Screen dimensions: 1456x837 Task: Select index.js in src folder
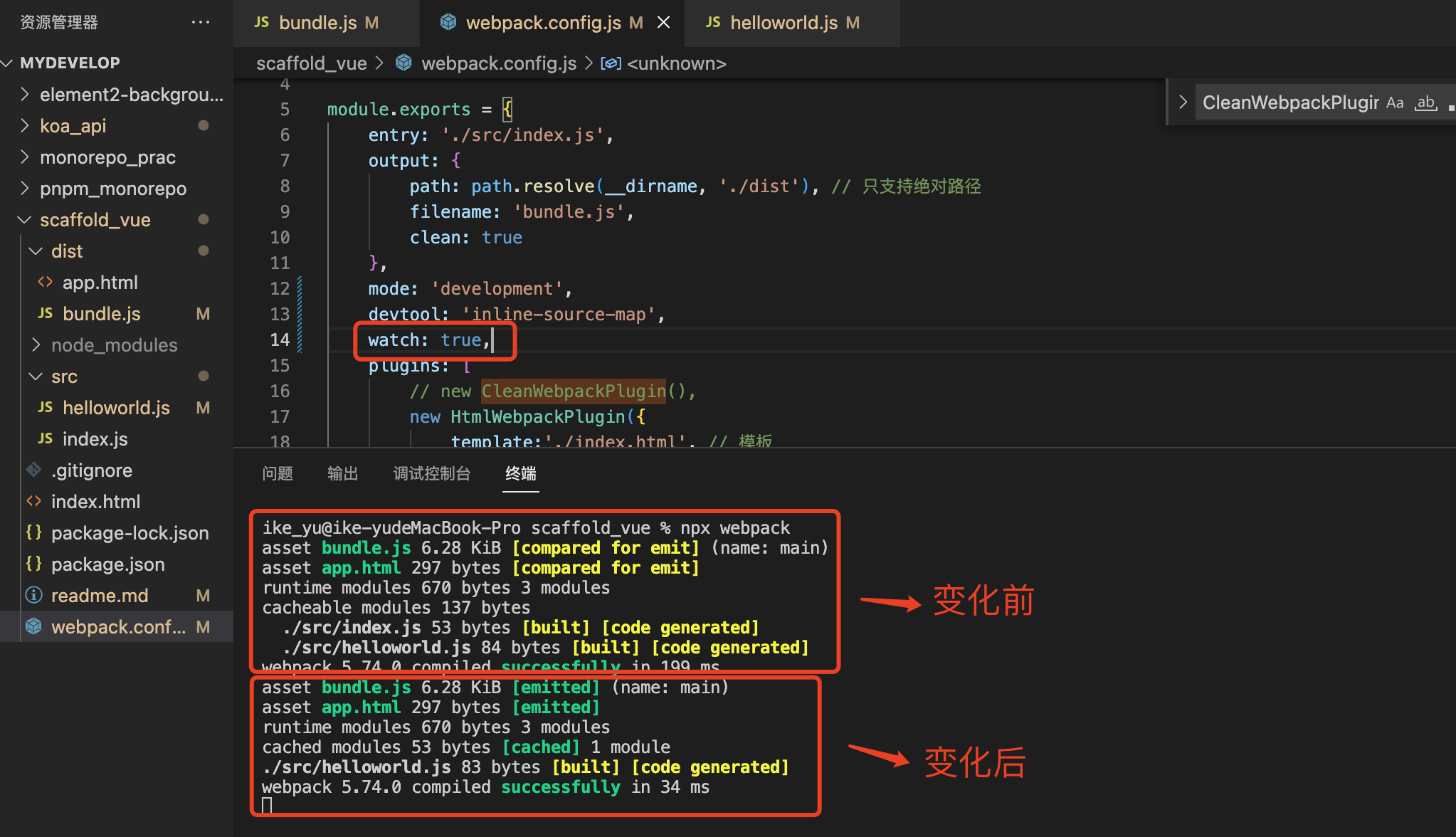[95, 439]
